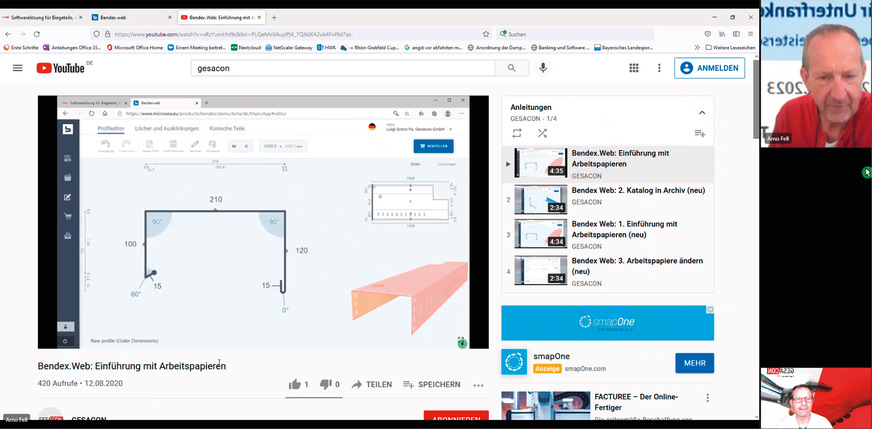
Task: Click the YouTube logo to go home
Action: tap(61, 68)
